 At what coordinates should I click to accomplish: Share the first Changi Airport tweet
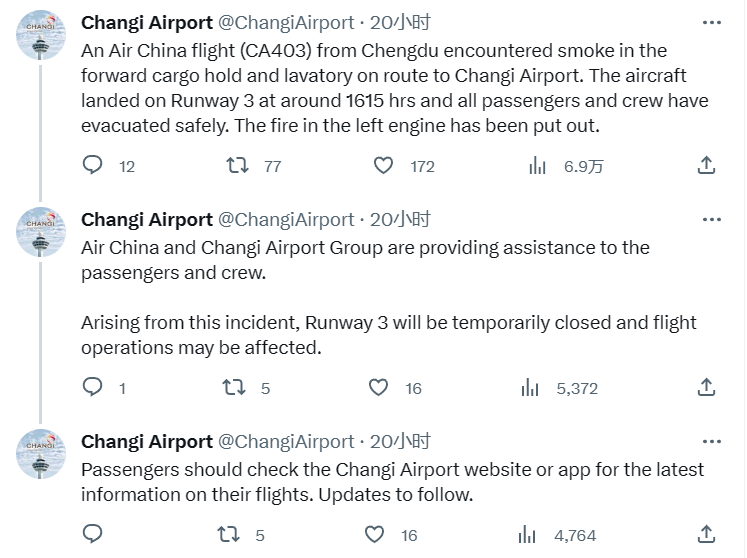pos(706,165)
